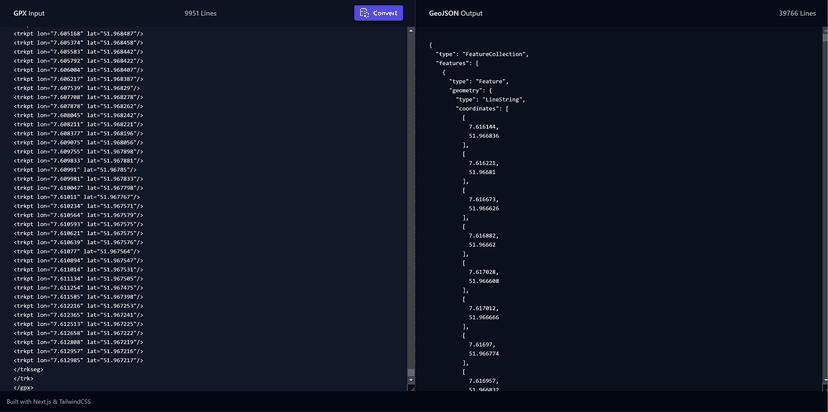Click the trkpt line with lon="7.610621"
This screenshot has height=412, width=828.
[78, 233]
